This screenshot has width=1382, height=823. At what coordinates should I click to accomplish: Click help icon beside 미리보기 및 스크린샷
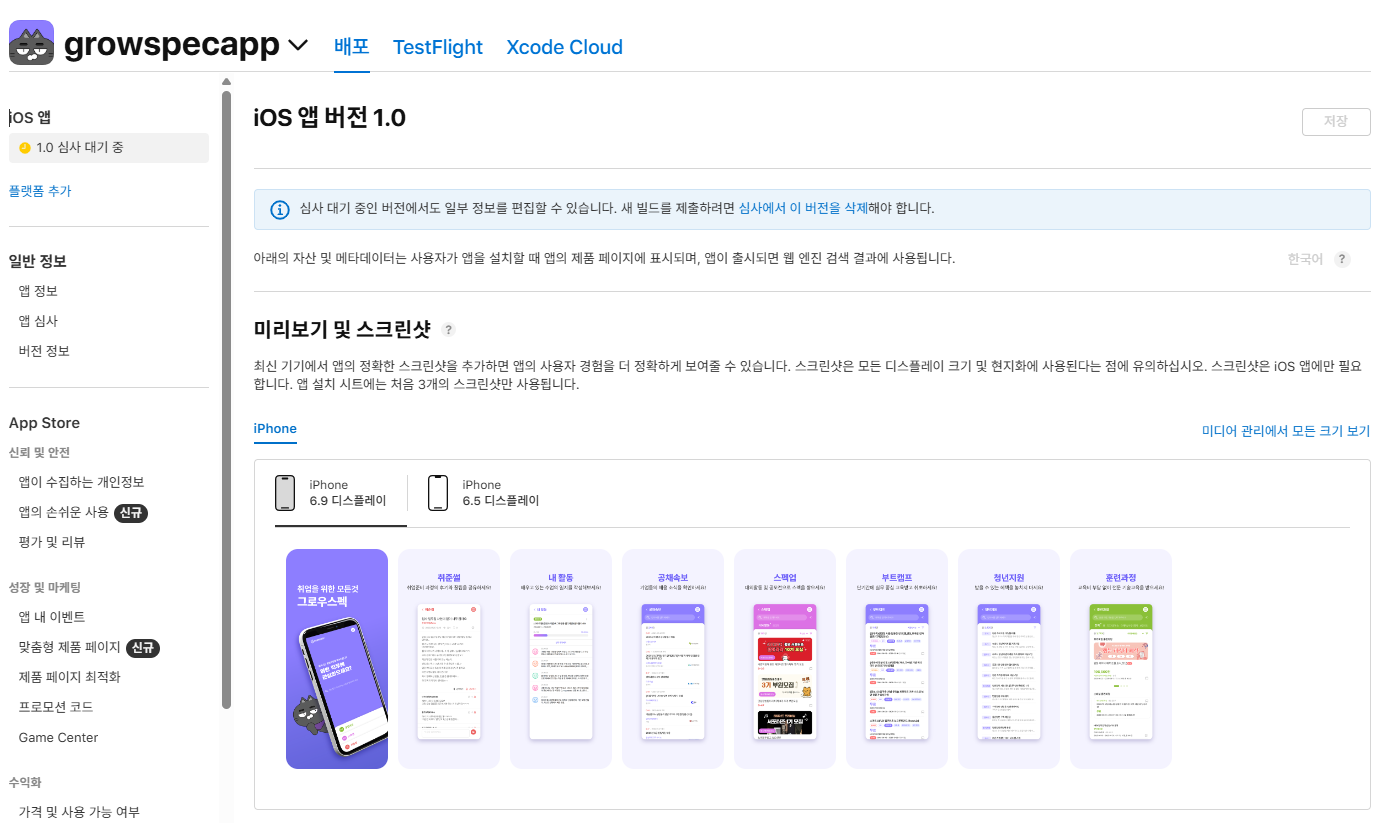[x=449, y=330]
